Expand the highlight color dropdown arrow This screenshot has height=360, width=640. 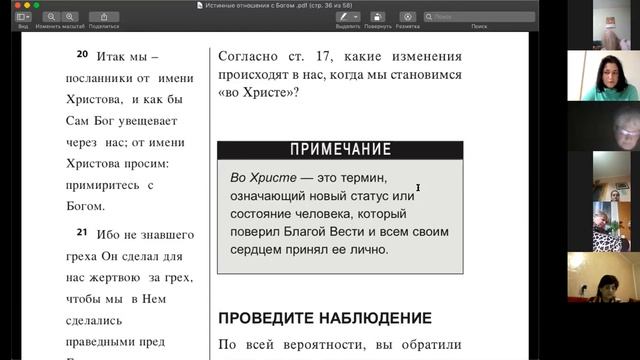click(356, 17)
